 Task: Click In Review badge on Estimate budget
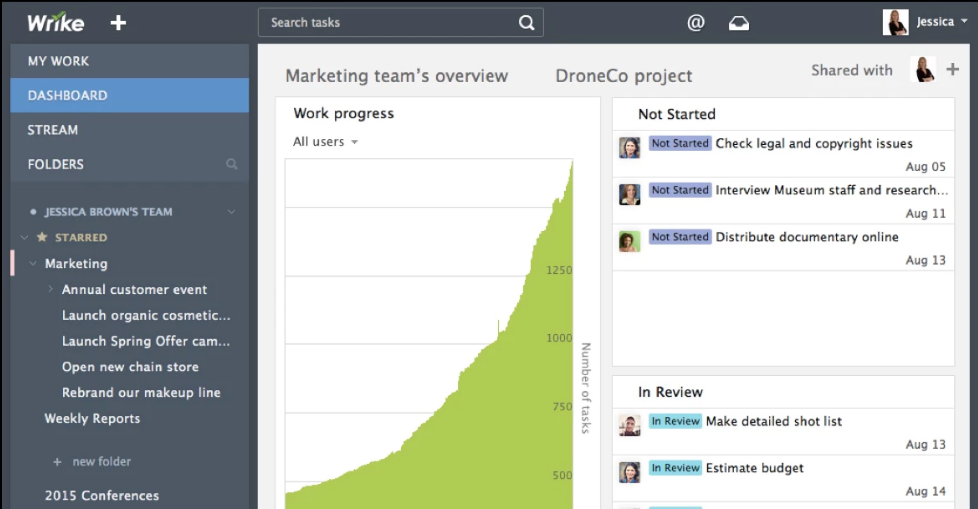tap(675, 468)
